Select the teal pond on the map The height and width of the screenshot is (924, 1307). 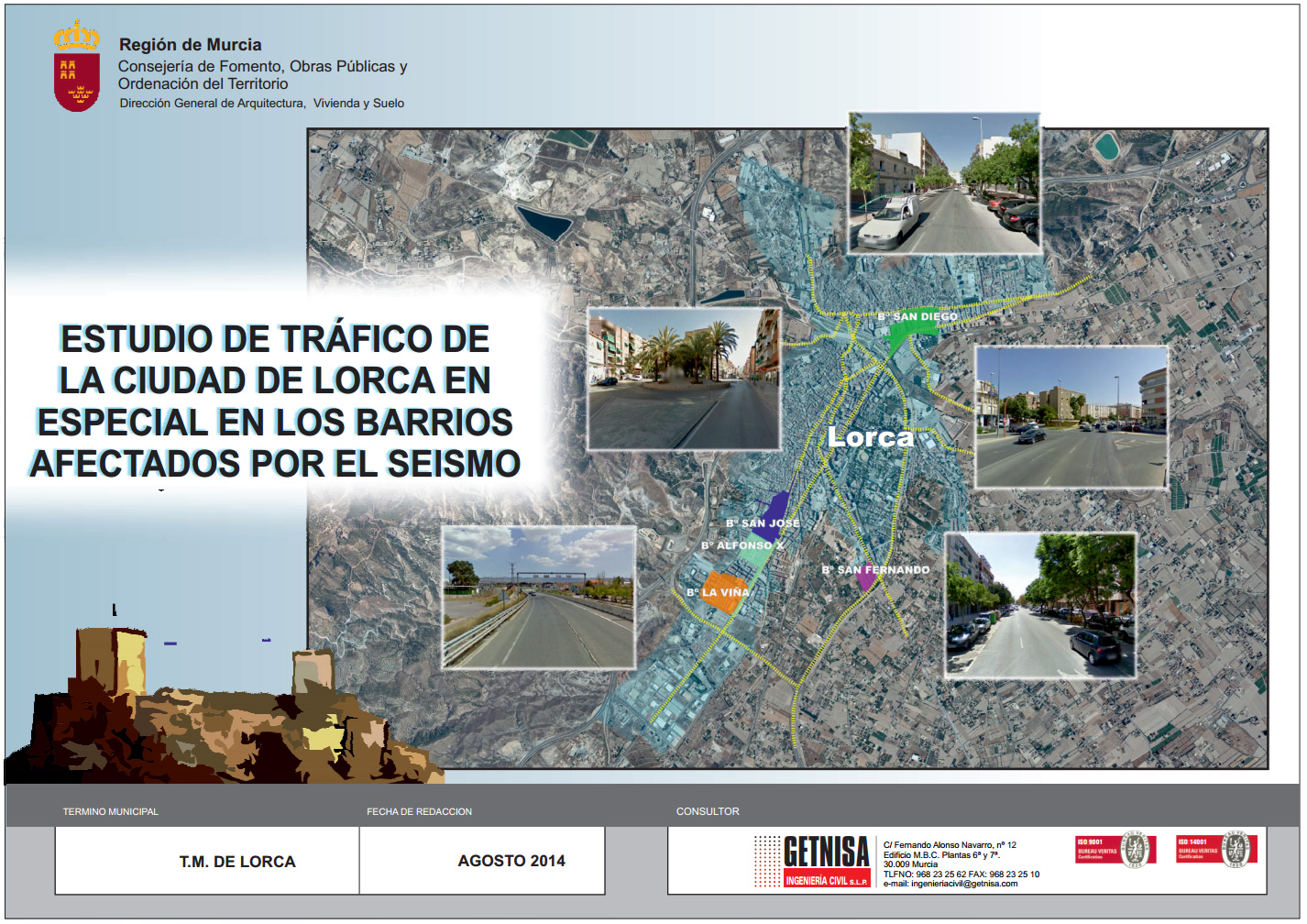[1107, 145]
